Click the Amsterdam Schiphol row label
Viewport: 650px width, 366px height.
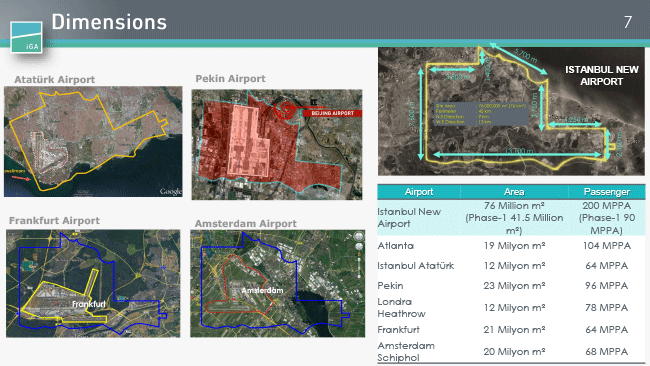click(406, 351)
